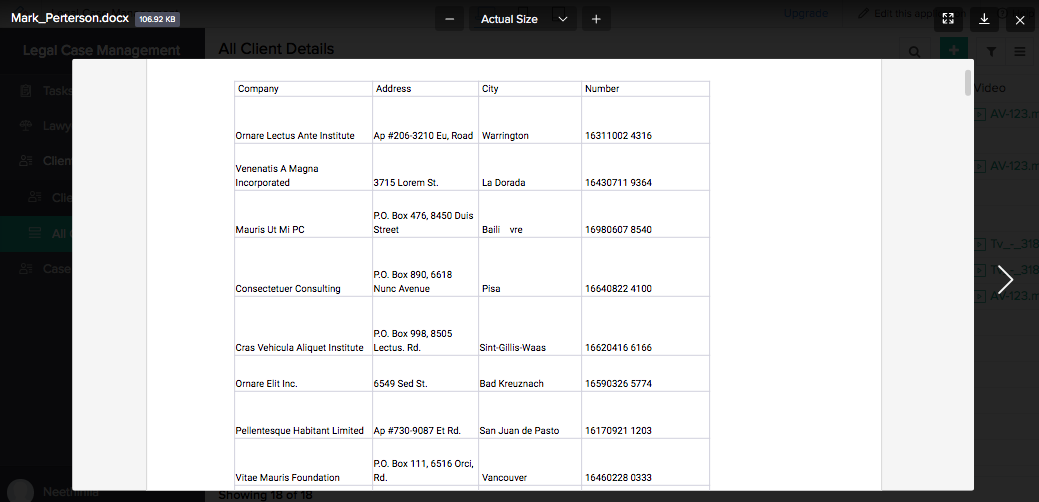
Task: Click the Upgrade link in background app
Action: pos(805,13)
